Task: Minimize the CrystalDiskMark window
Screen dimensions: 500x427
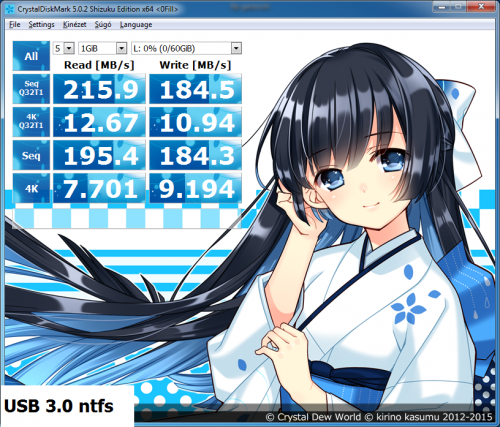Action: pos(442,7)
